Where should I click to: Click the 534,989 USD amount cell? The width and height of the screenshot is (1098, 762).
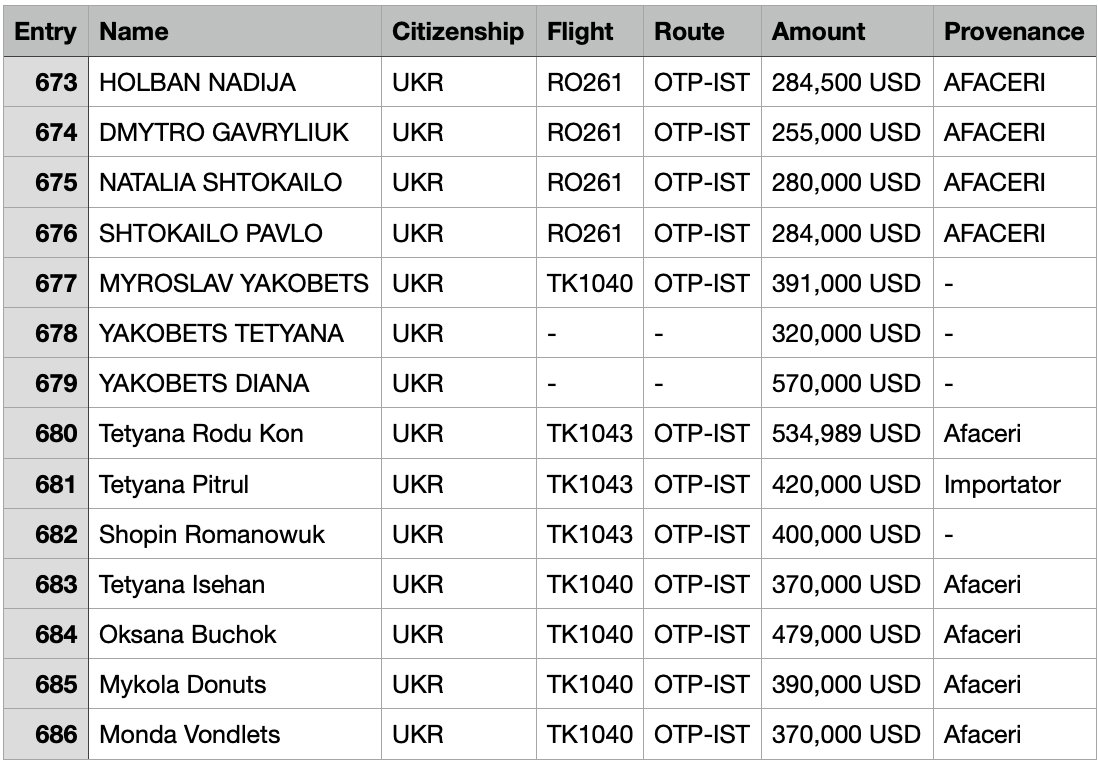847,434
